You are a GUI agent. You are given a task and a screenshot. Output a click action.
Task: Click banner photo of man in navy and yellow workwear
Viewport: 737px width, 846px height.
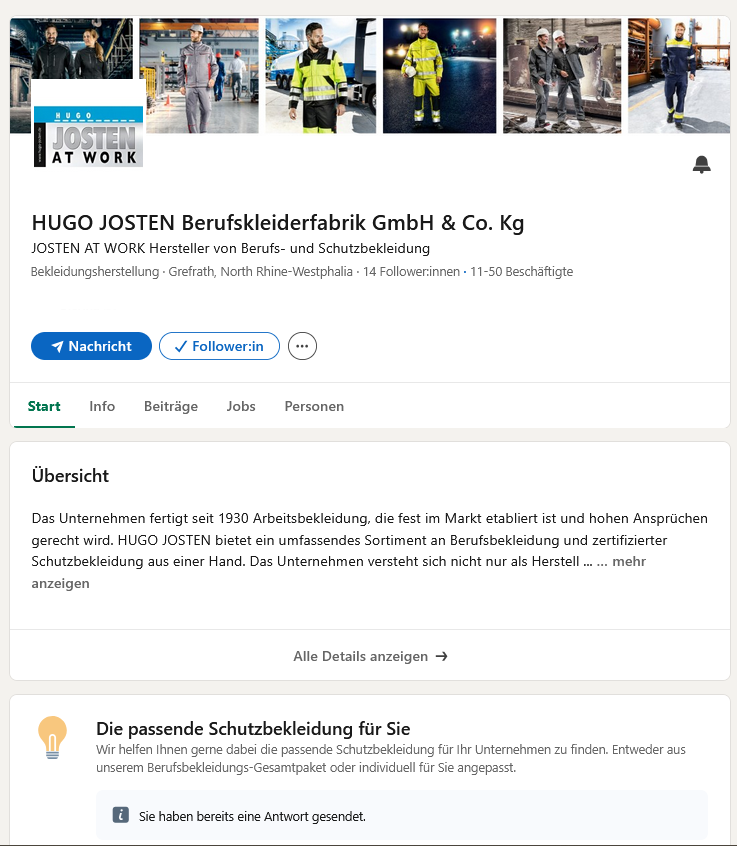(x=679, y=76)
